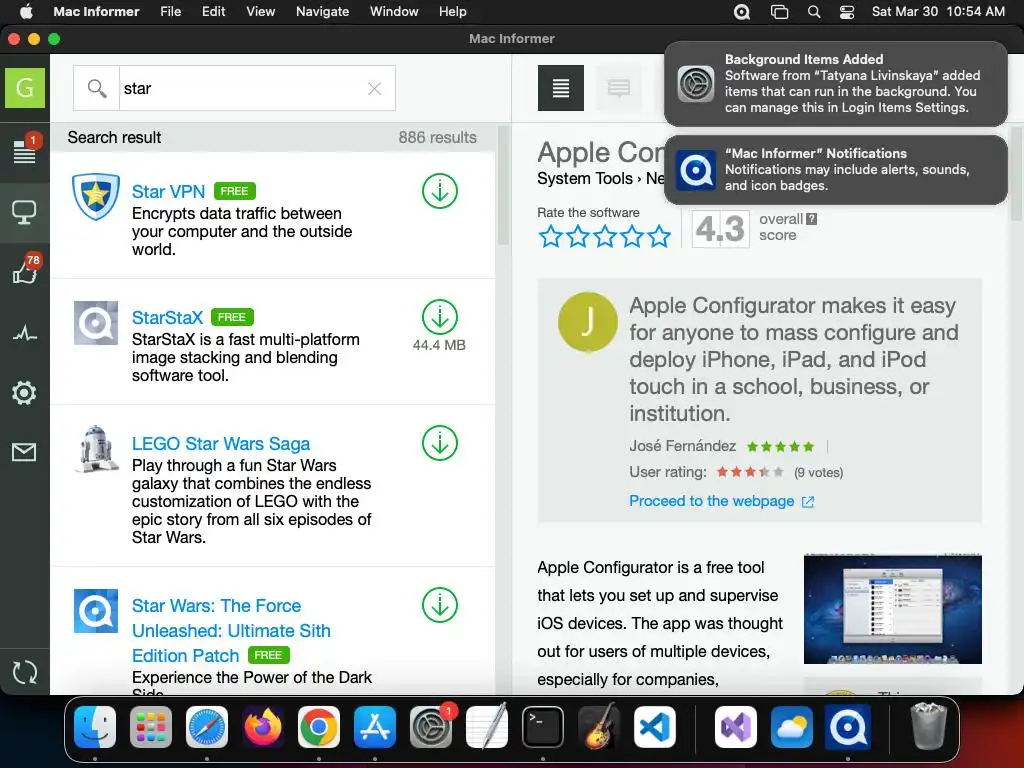Click the Mac Informer icon in menu bar
The width and height of the screenshot is (1024, 768).
742,12
